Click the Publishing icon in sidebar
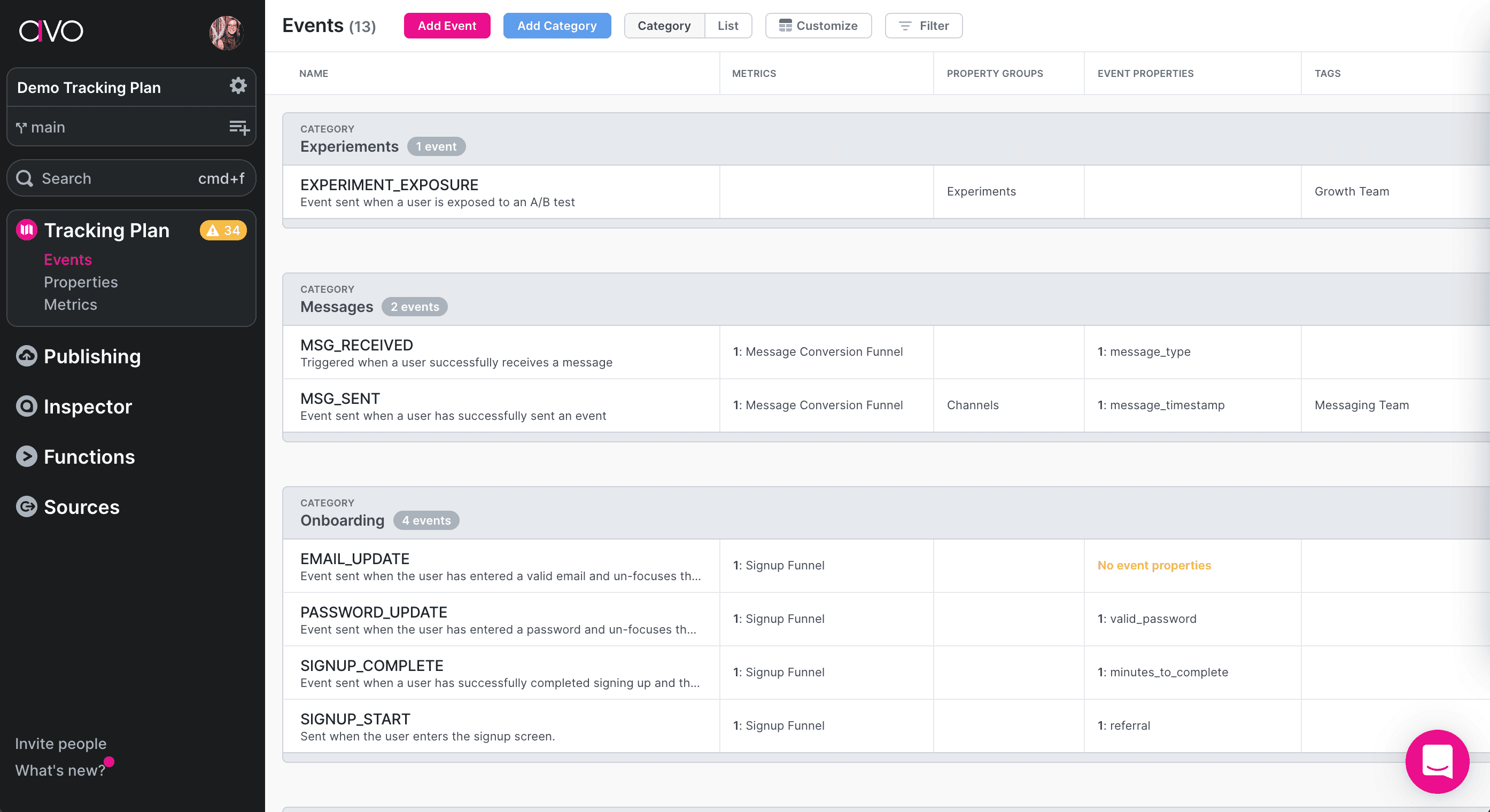1490x812 pixels. coord(26,356)
